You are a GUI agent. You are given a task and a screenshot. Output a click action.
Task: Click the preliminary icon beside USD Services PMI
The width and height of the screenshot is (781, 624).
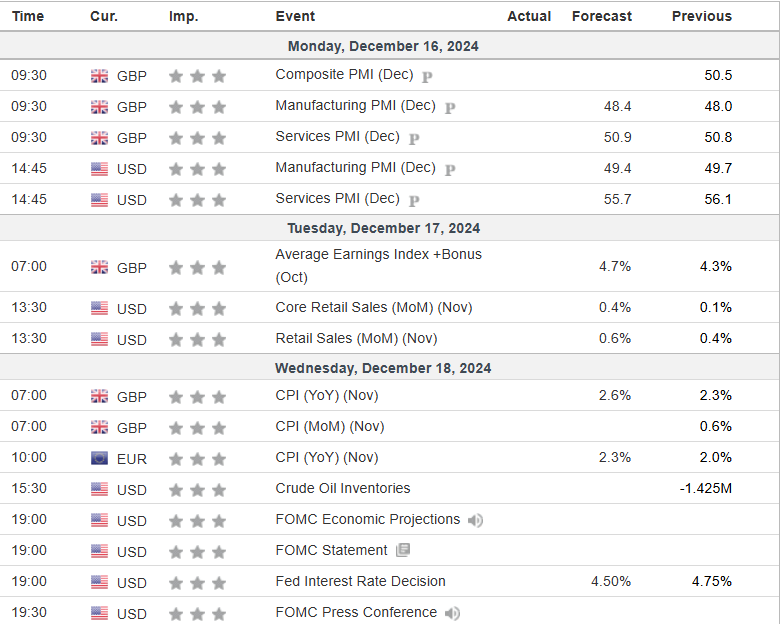[414, 200]
